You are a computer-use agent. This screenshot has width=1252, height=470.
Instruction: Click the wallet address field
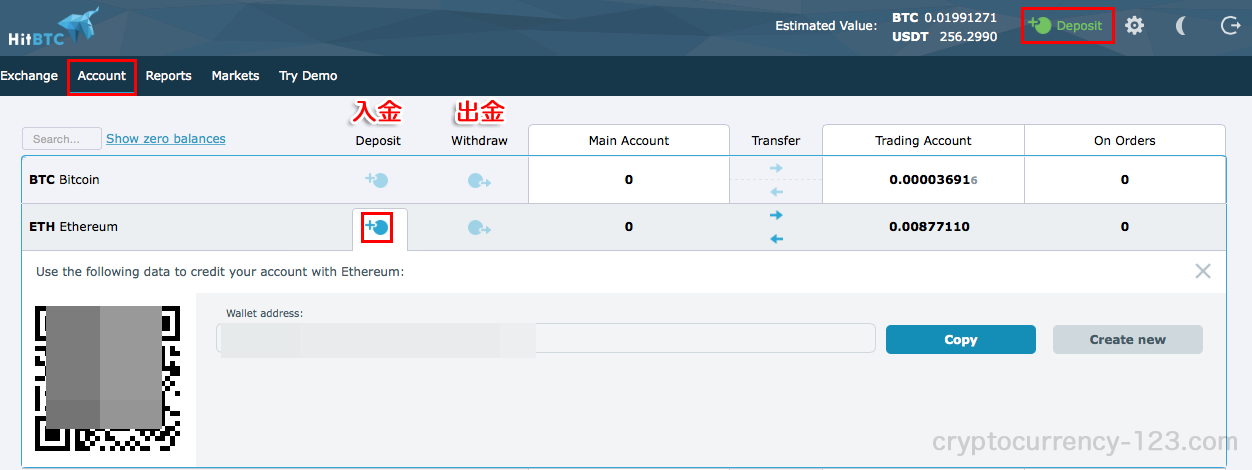pos(546,339)
